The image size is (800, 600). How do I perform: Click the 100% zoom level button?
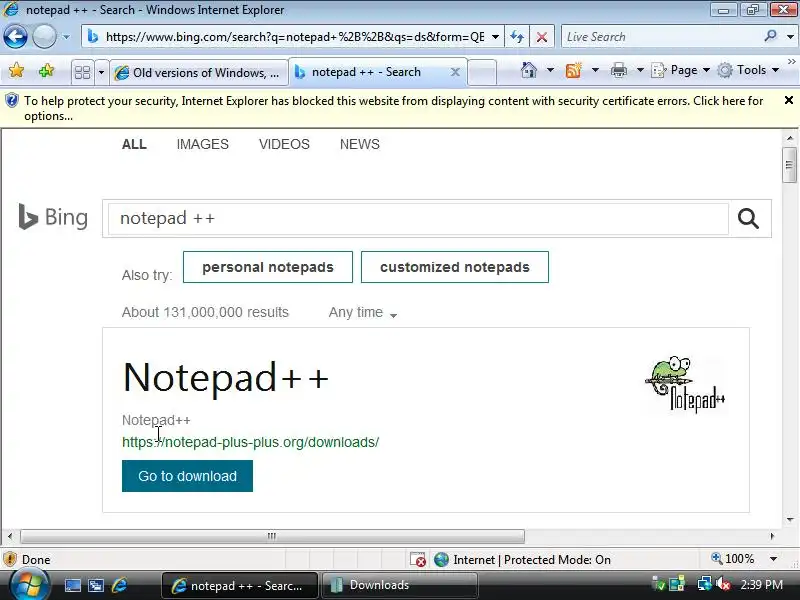tap(733, 559)
